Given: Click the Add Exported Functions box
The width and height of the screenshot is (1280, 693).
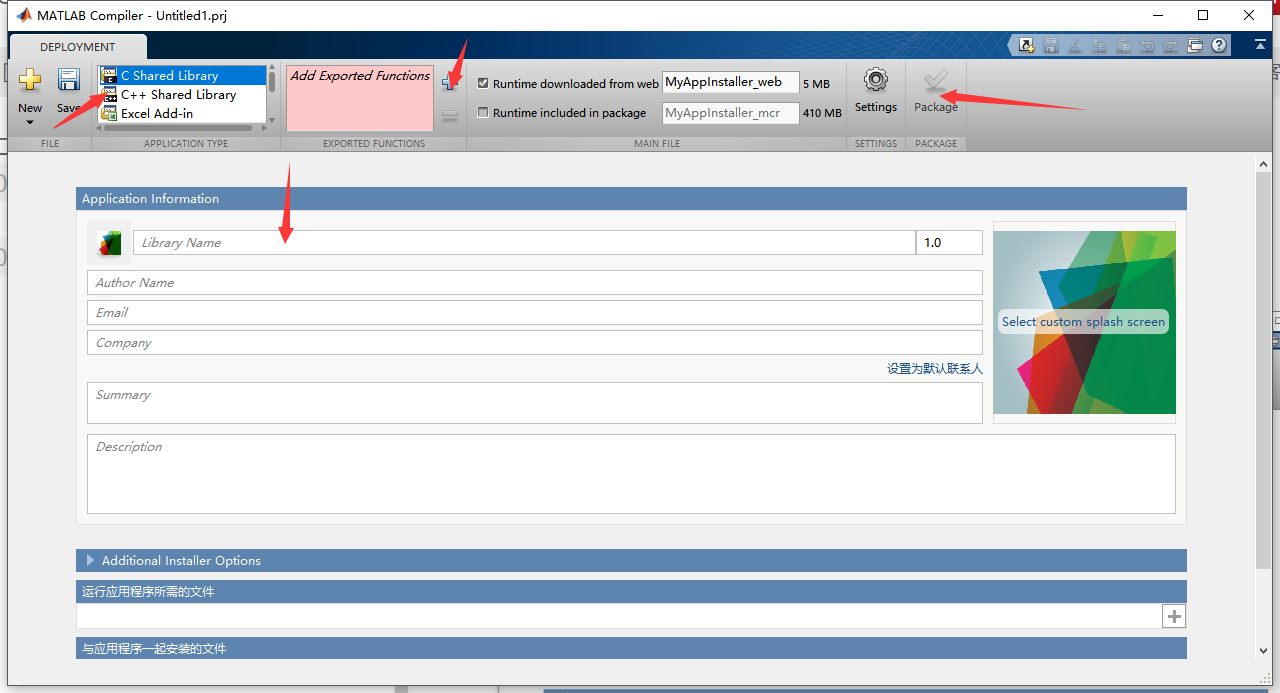Looking at the screenshot, I should coord(360,98).
